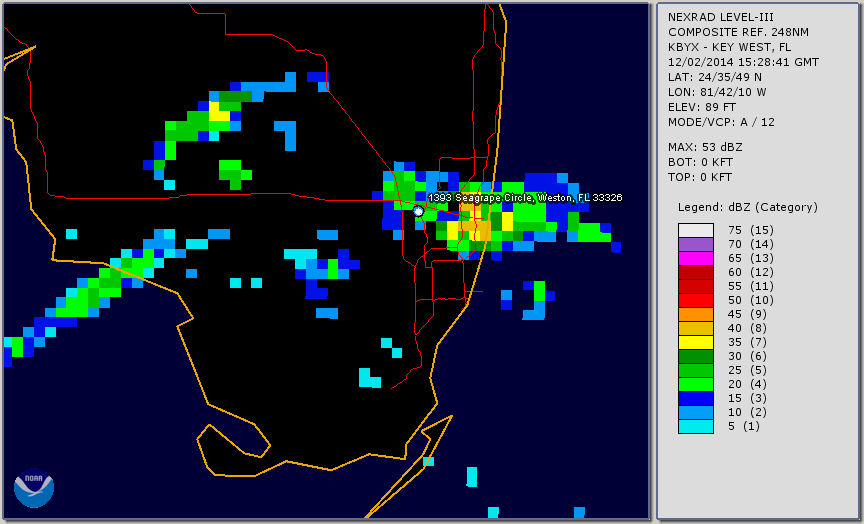Viewport: 864px width, 524px height.
Task: Select the 60 dBZ dark red swatch
Action: pos(695,272)
